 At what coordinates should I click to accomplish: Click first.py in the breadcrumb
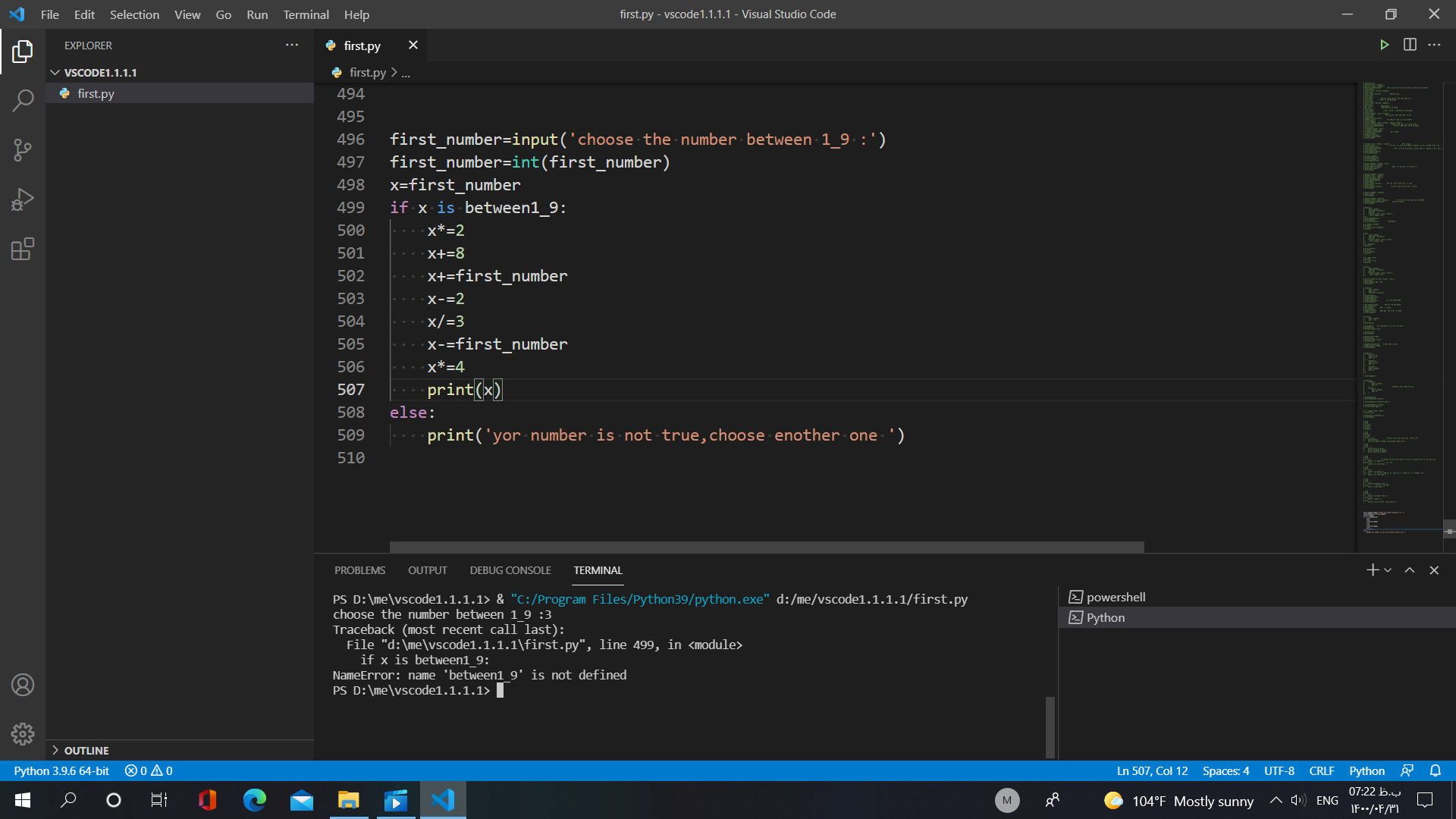[367, 73]
